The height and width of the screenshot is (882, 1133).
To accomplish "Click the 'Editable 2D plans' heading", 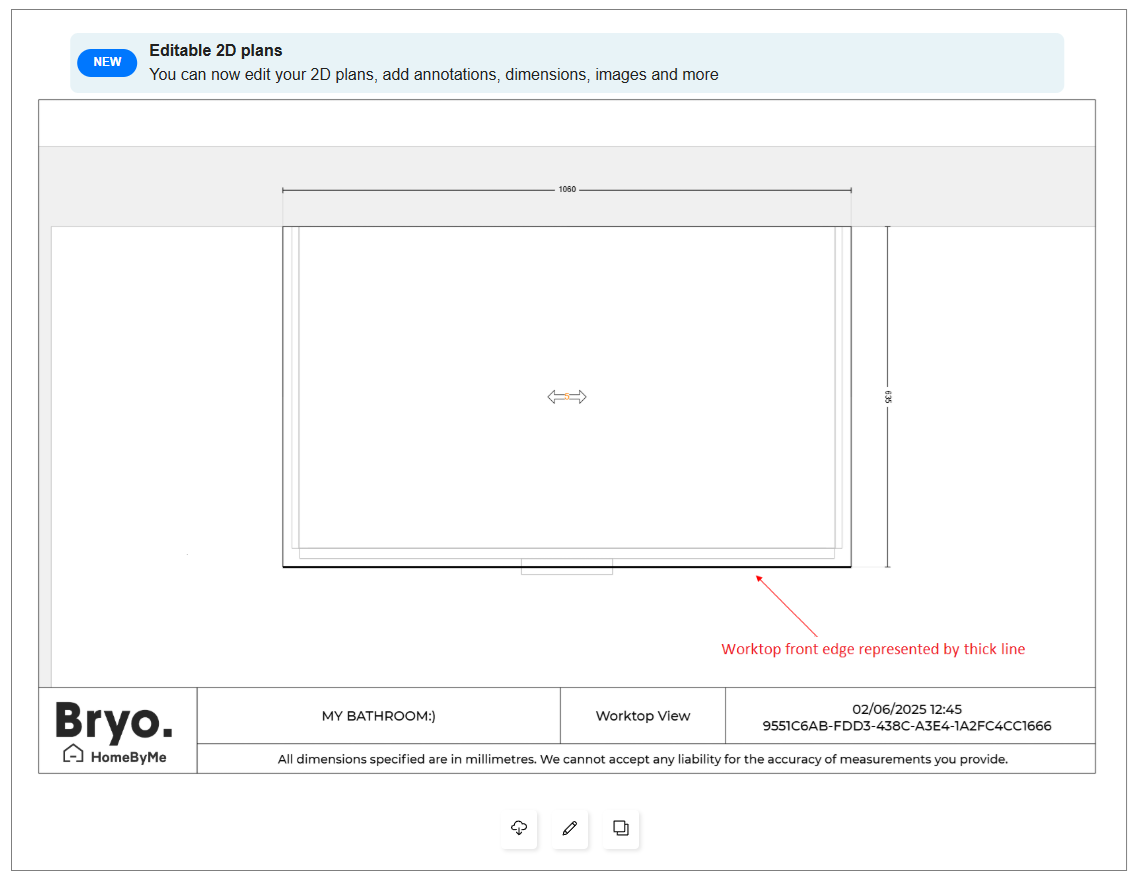I will point(216,51).
